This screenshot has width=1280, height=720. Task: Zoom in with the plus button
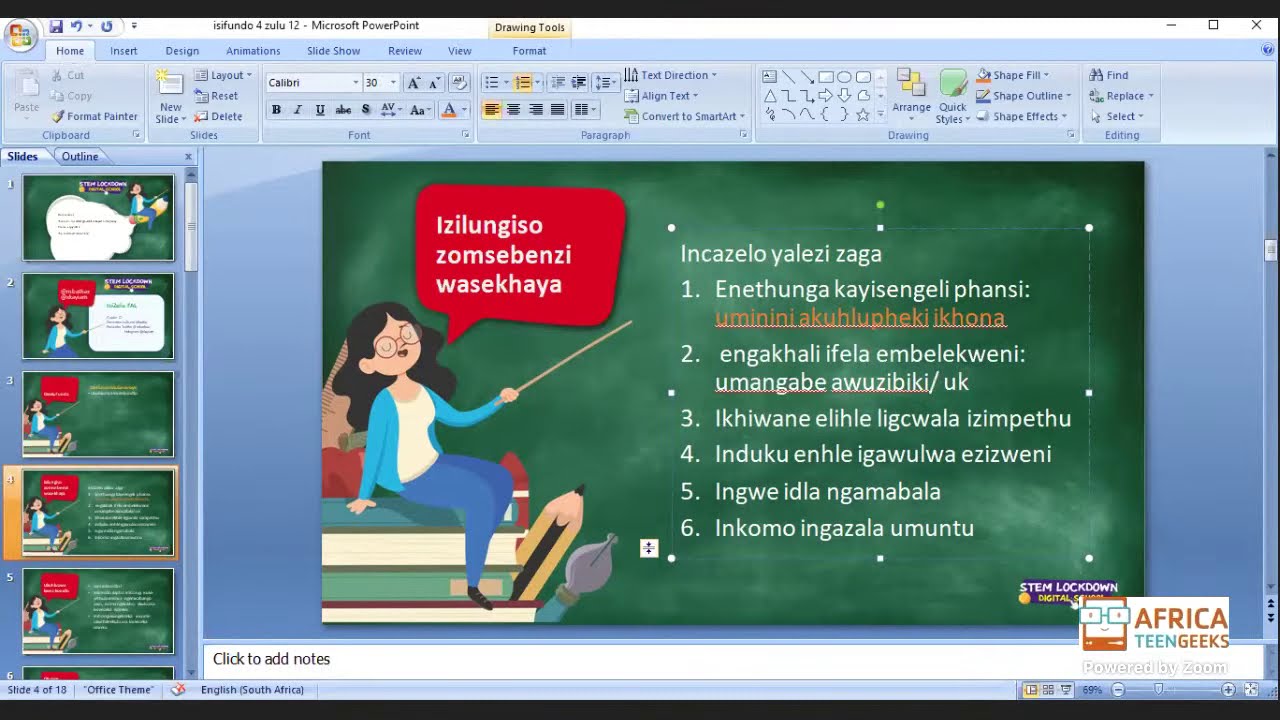coord(1229,690)
